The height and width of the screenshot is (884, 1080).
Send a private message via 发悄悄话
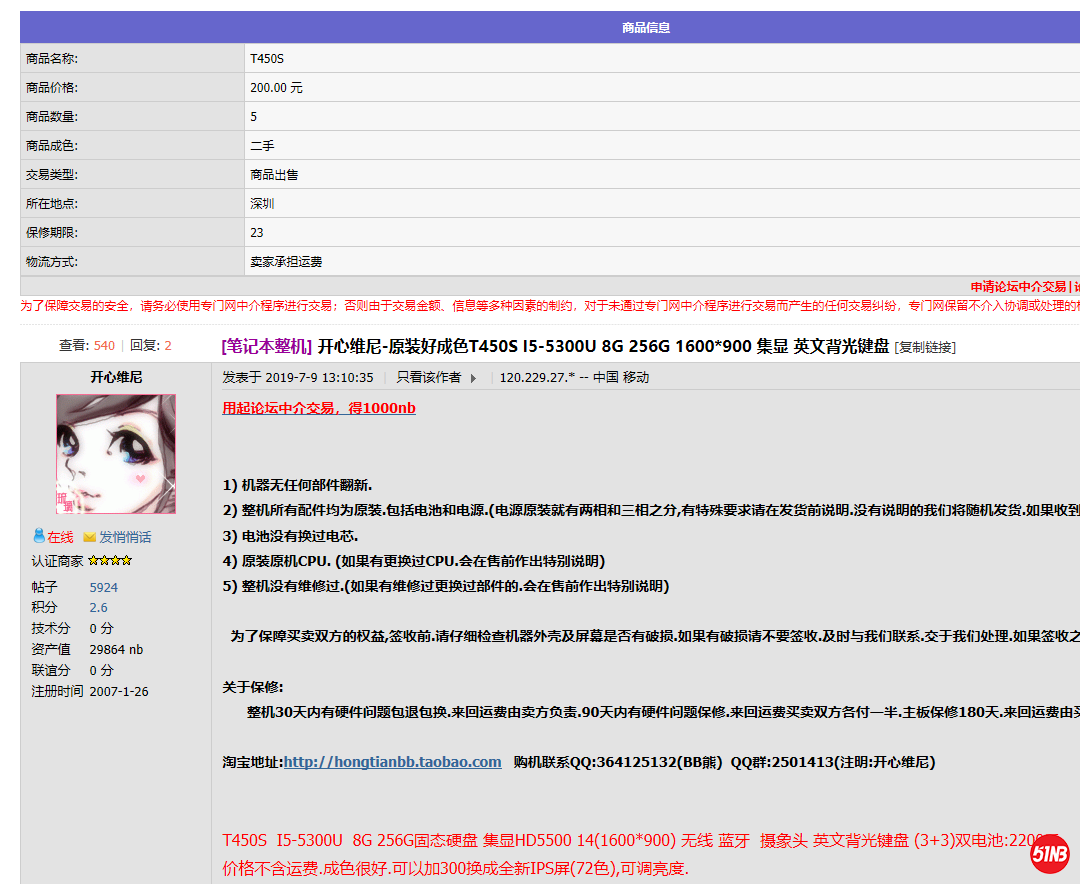point(125,537)
